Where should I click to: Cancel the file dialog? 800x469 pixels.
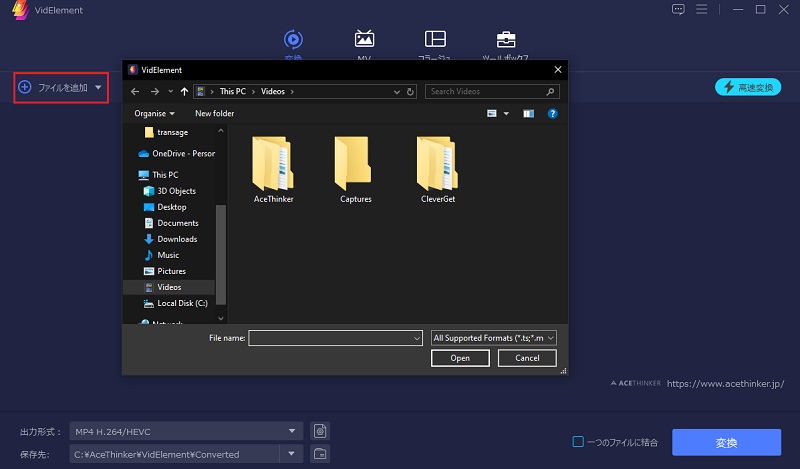pyautogui.click(x=527, y=358)
